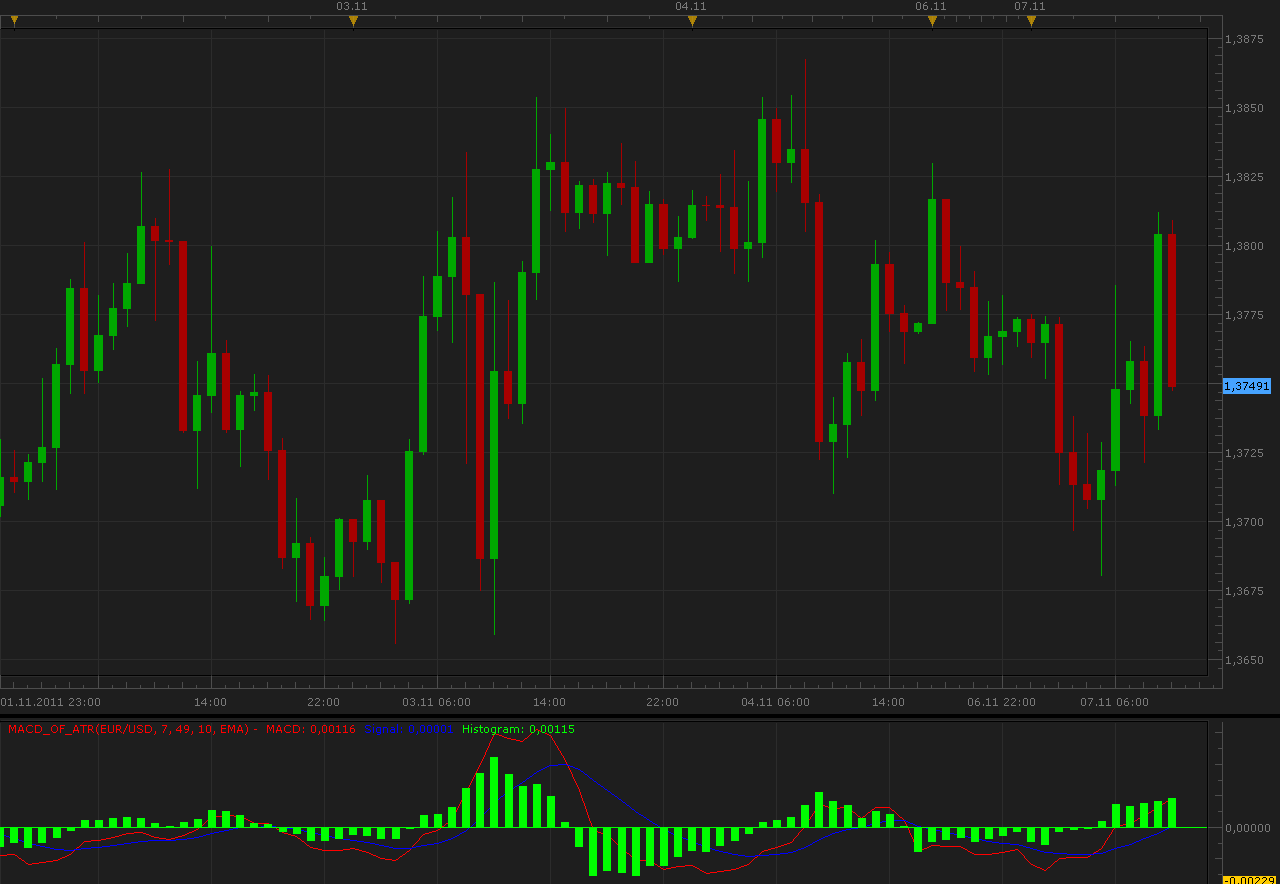This screenshot has width=1280, height=884.
Task: Pick the 07.11 06:00 time axis label
Action: 1114,702
